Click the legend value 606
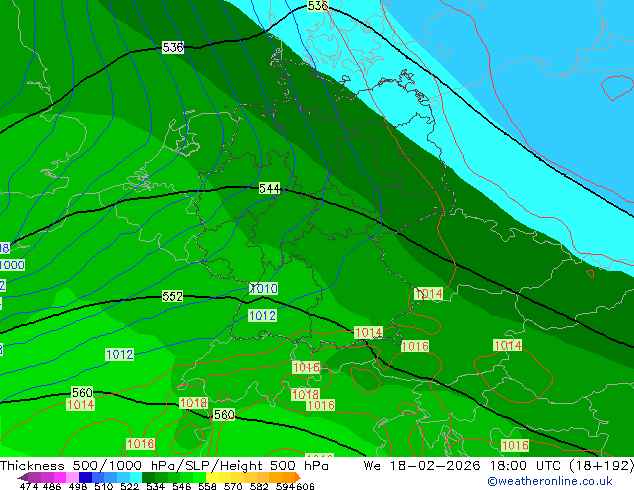The image size is (634, 490). pos(305,486)
